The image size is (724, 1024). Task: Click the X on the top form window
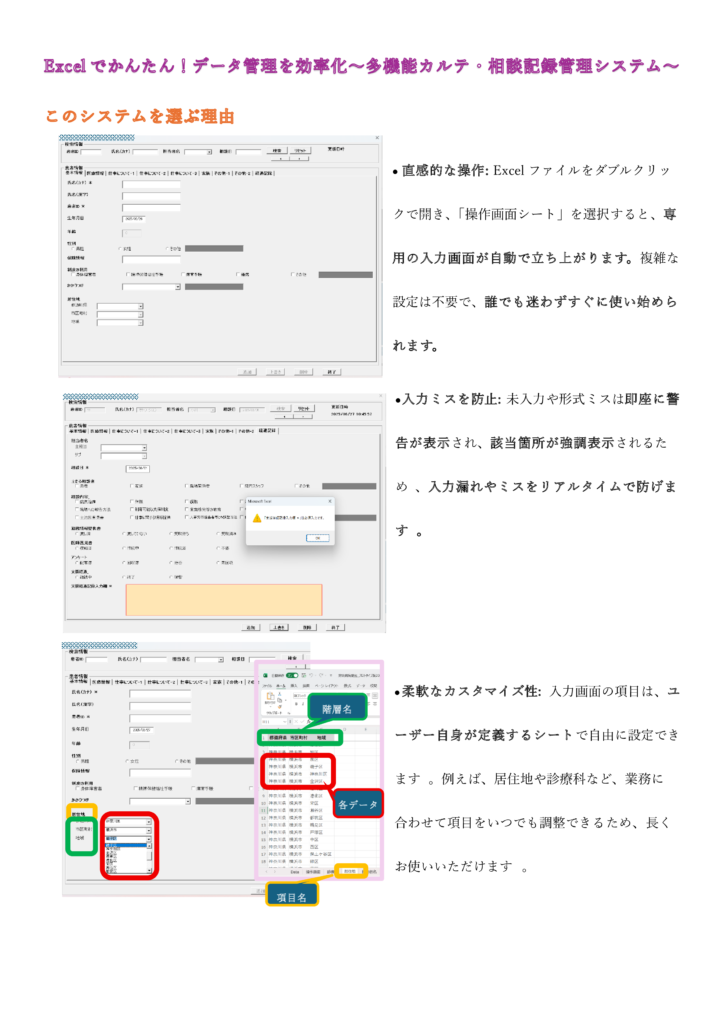pos(376,138)
